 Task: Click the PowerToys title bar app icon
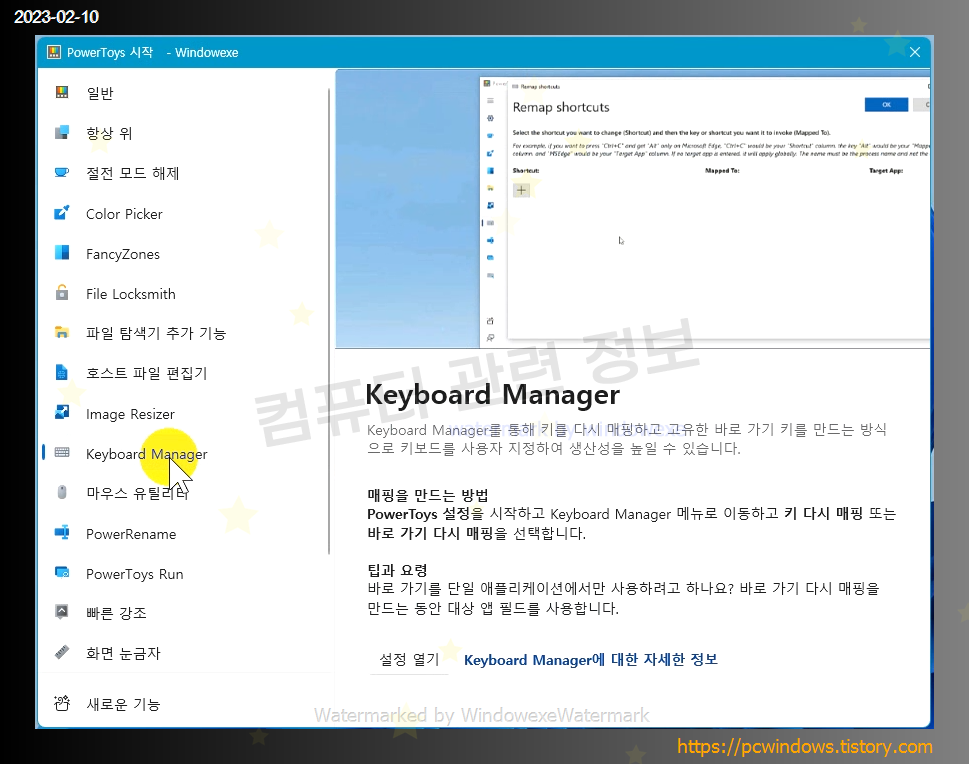click(54, 52)
